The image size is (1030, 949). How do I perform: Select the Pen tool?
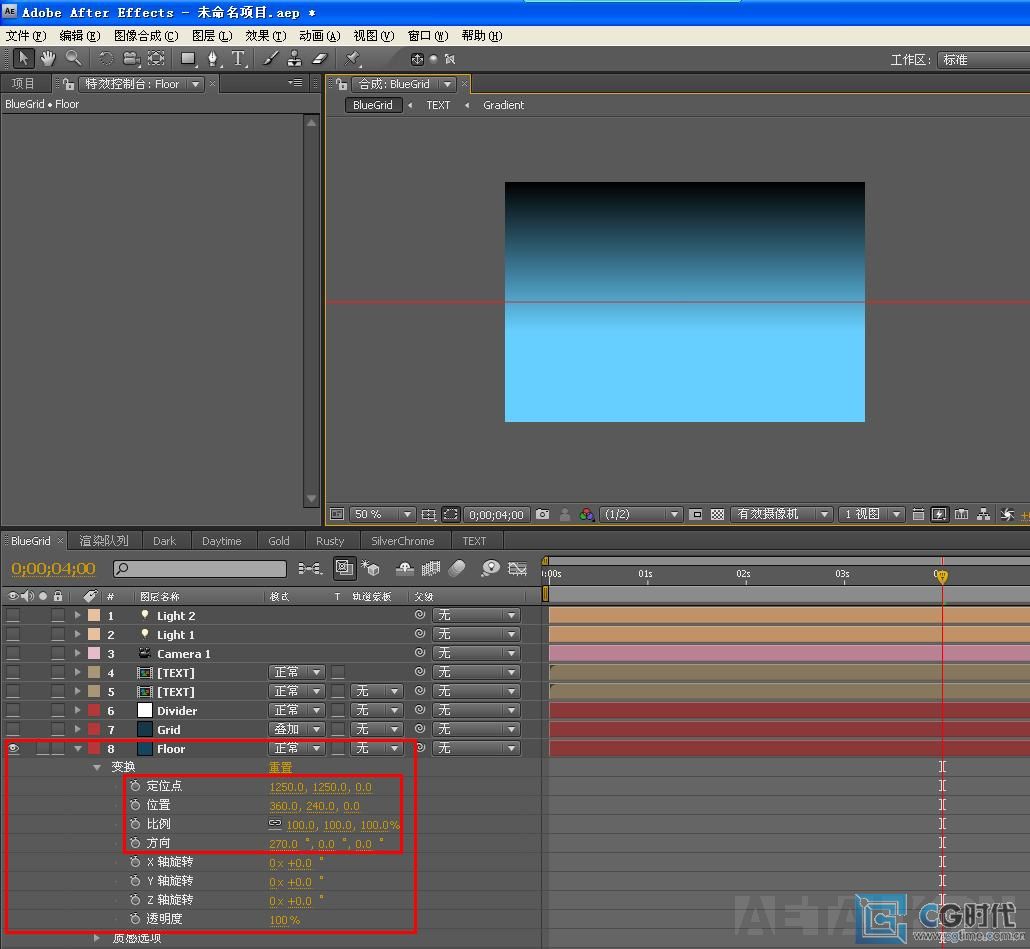point(213,58)
